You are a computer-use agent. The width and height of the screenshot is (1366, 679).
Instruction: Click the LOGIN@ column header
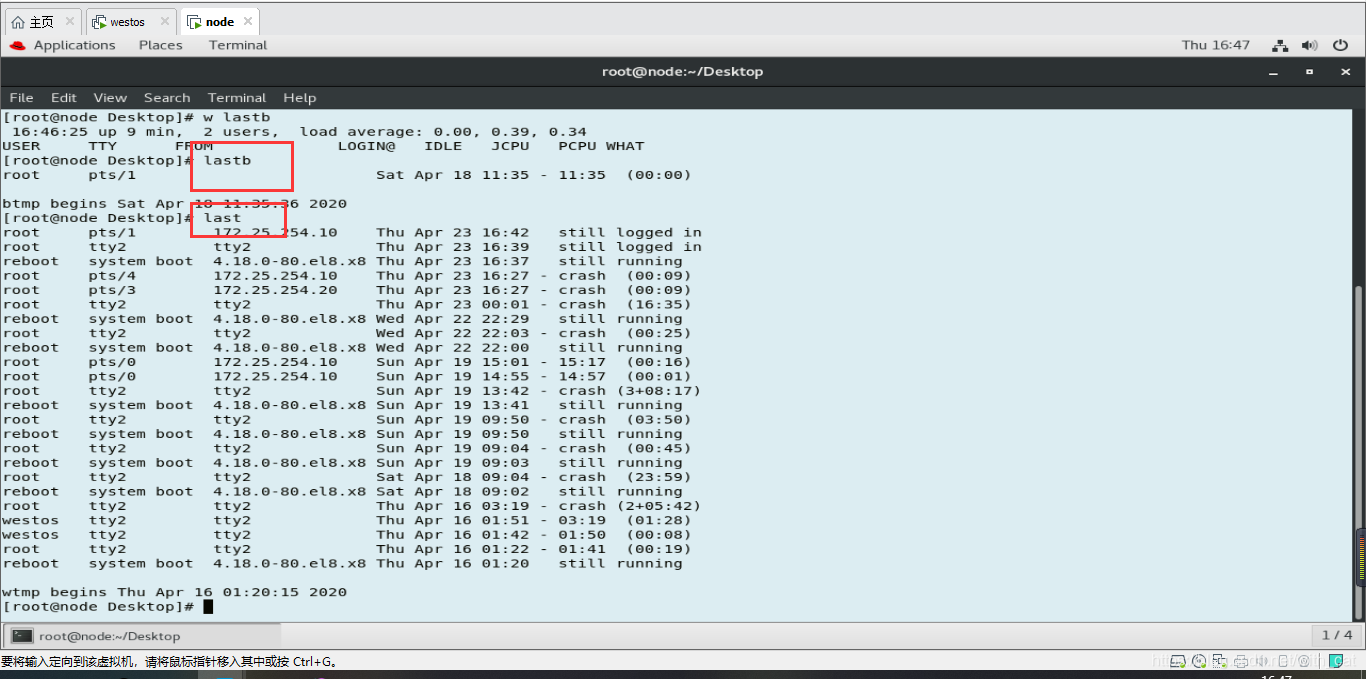click(366, 146)
